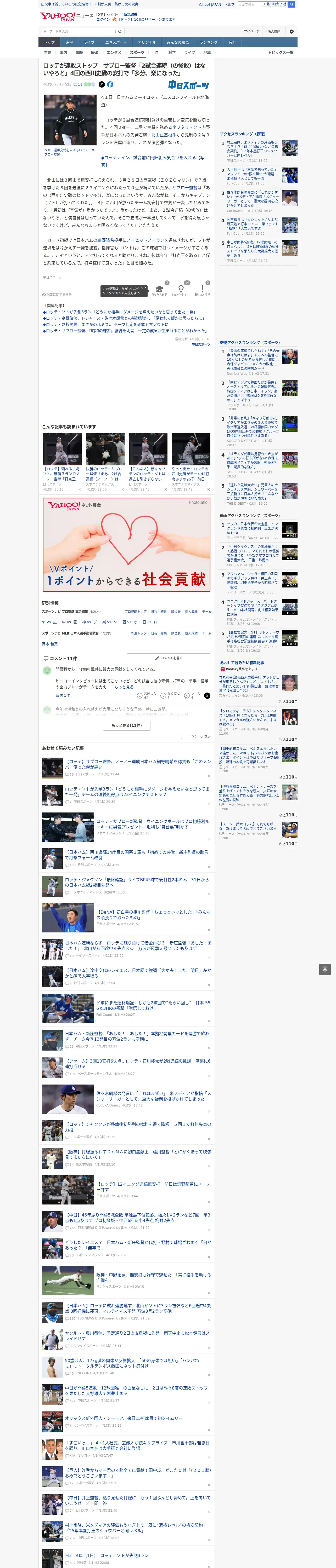
Task: Select the ライブ tab in main nav
Action: [89, 43]
